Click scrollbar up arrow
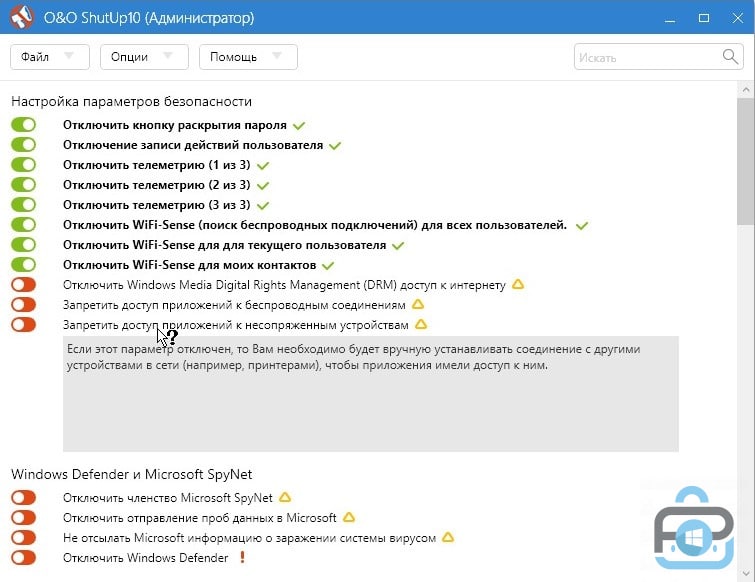This screenshot has width=755, height=582. pos(746,90)
